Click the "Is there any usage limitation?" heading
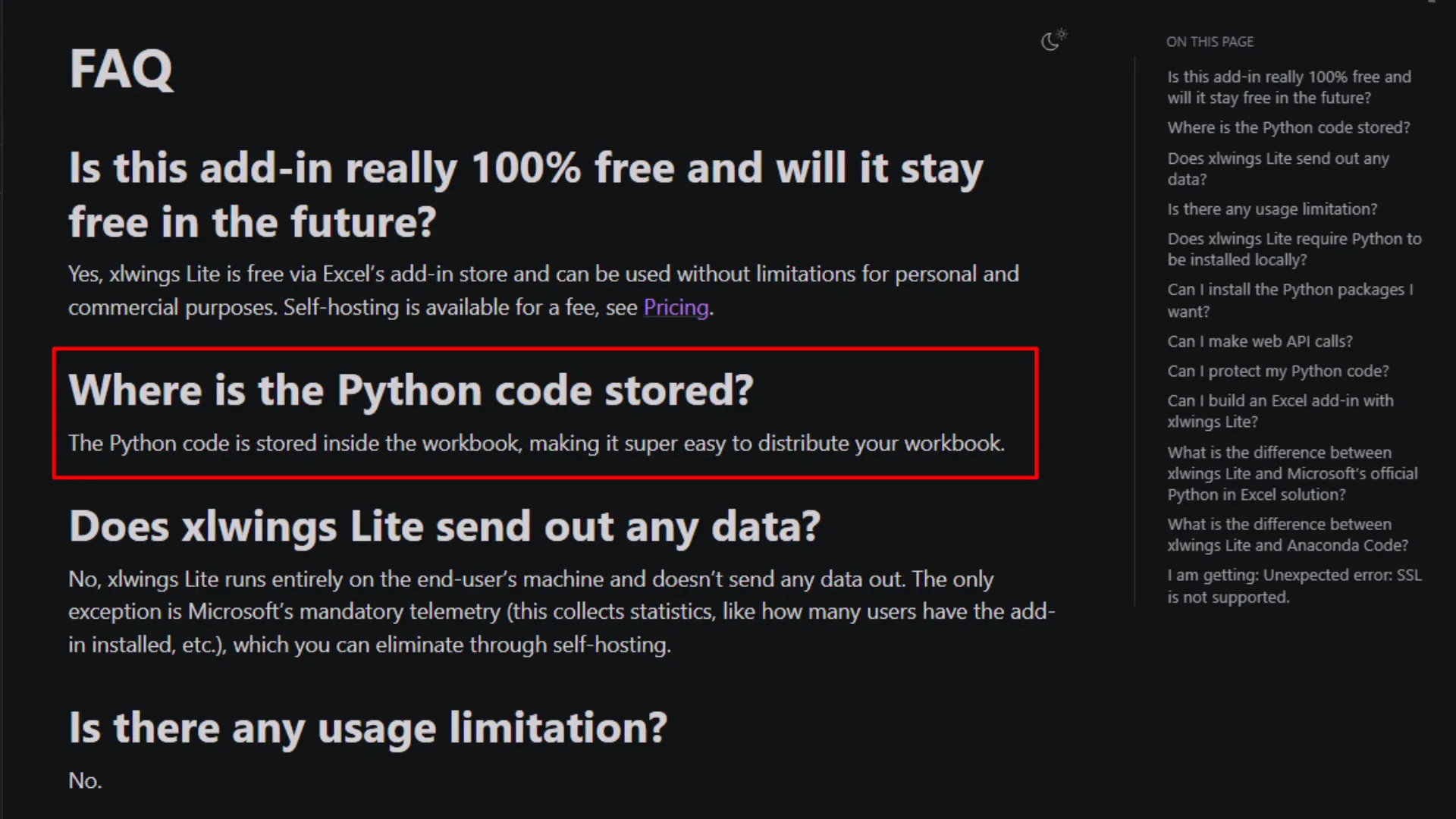This screenshot has height=819, width=1456. 367,727
